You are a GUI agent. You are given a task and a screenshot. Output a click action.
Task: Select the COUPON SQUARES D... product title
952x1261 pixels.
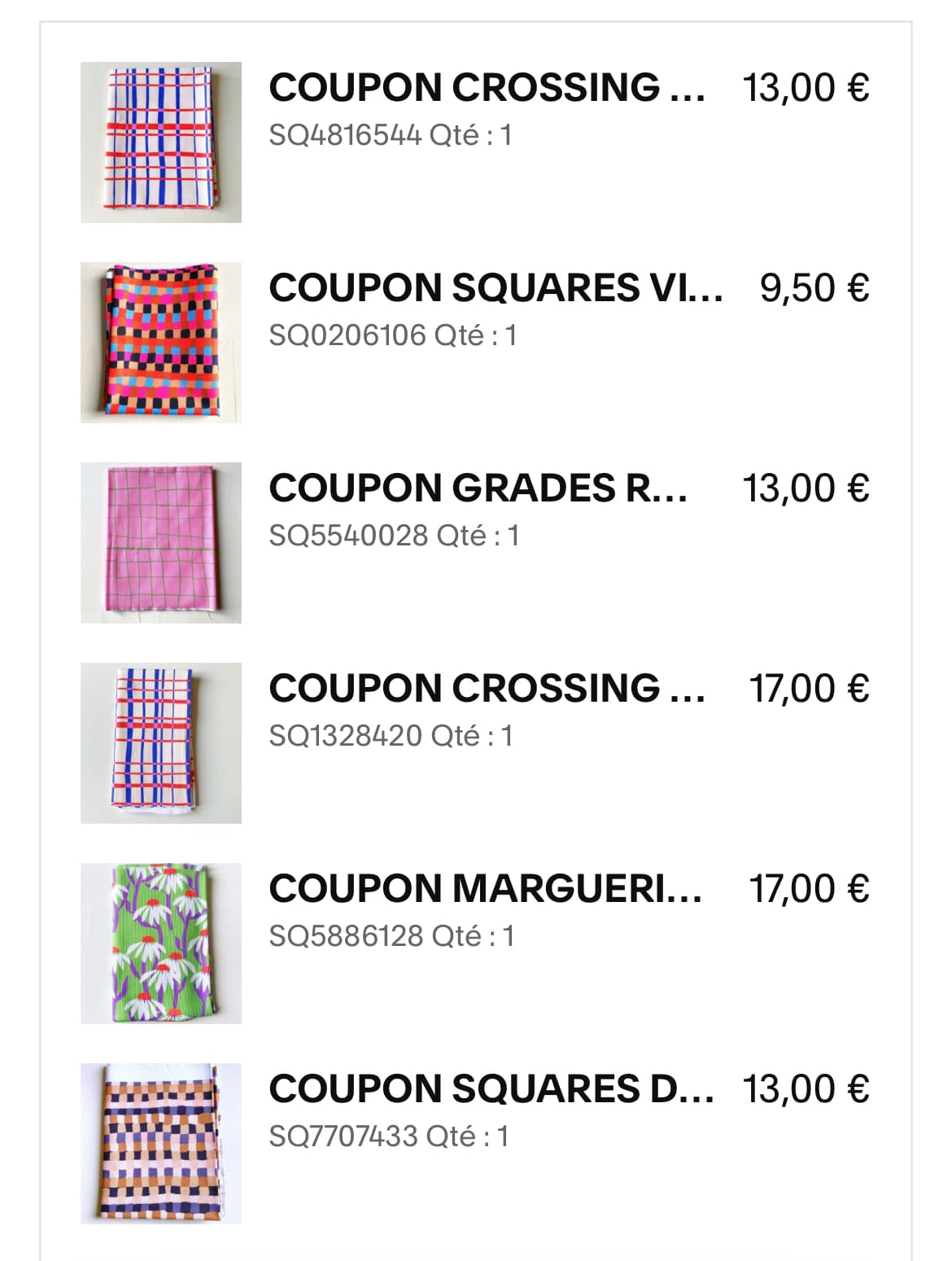pyautogui.click(x=491, y=1089)
